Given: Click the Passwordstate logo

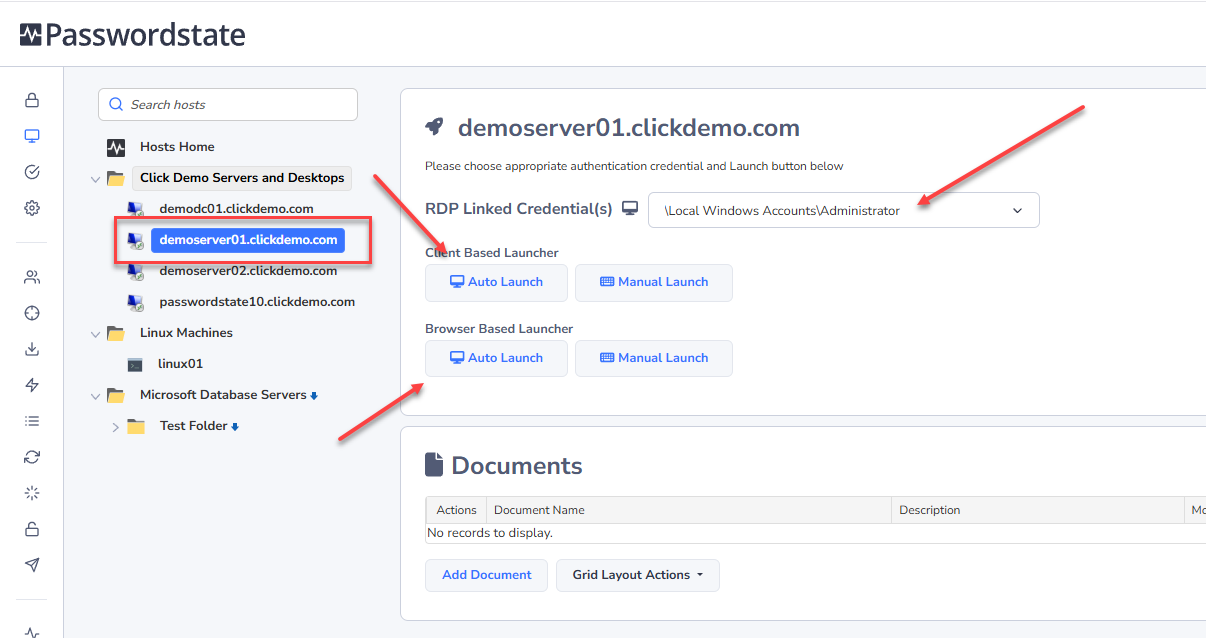Looking at the screenshot, I should click(x=132, y=36).
